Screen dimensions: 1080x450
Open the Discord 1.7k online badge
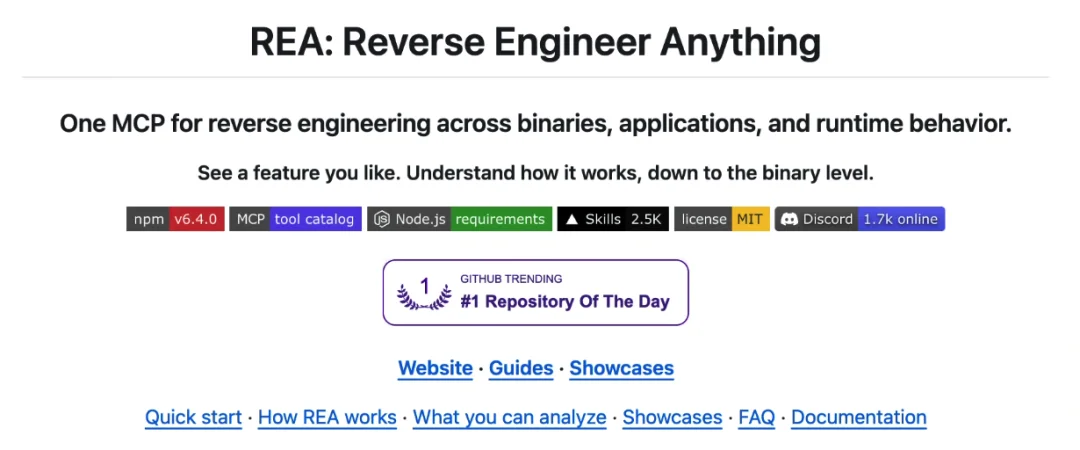(x=860, y=219)
